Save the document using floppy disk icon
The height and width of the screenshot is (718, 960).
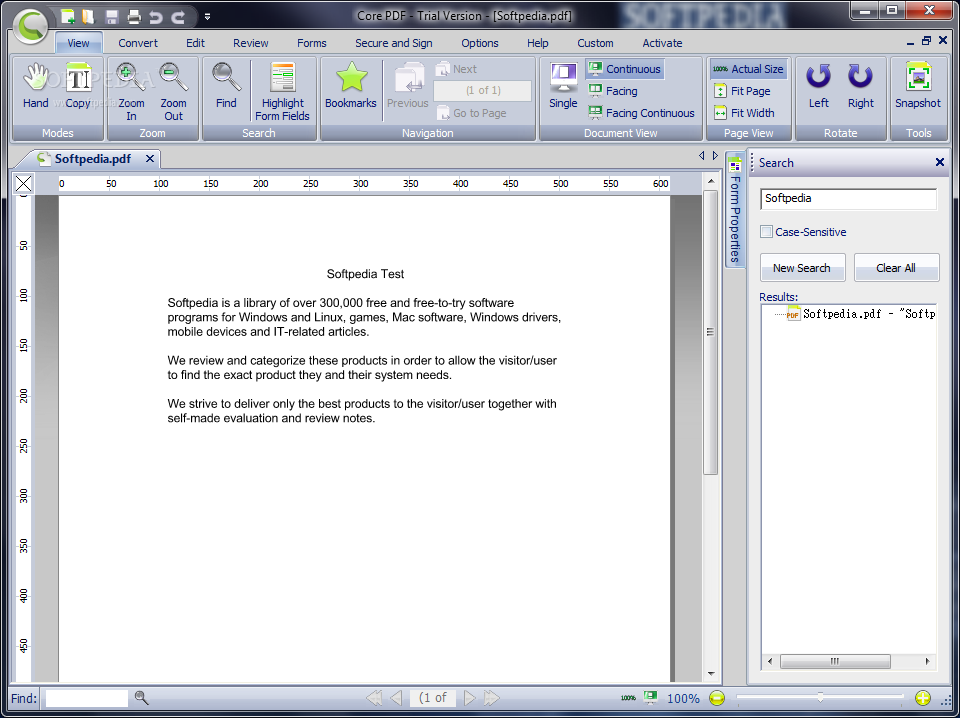[111, 17]
